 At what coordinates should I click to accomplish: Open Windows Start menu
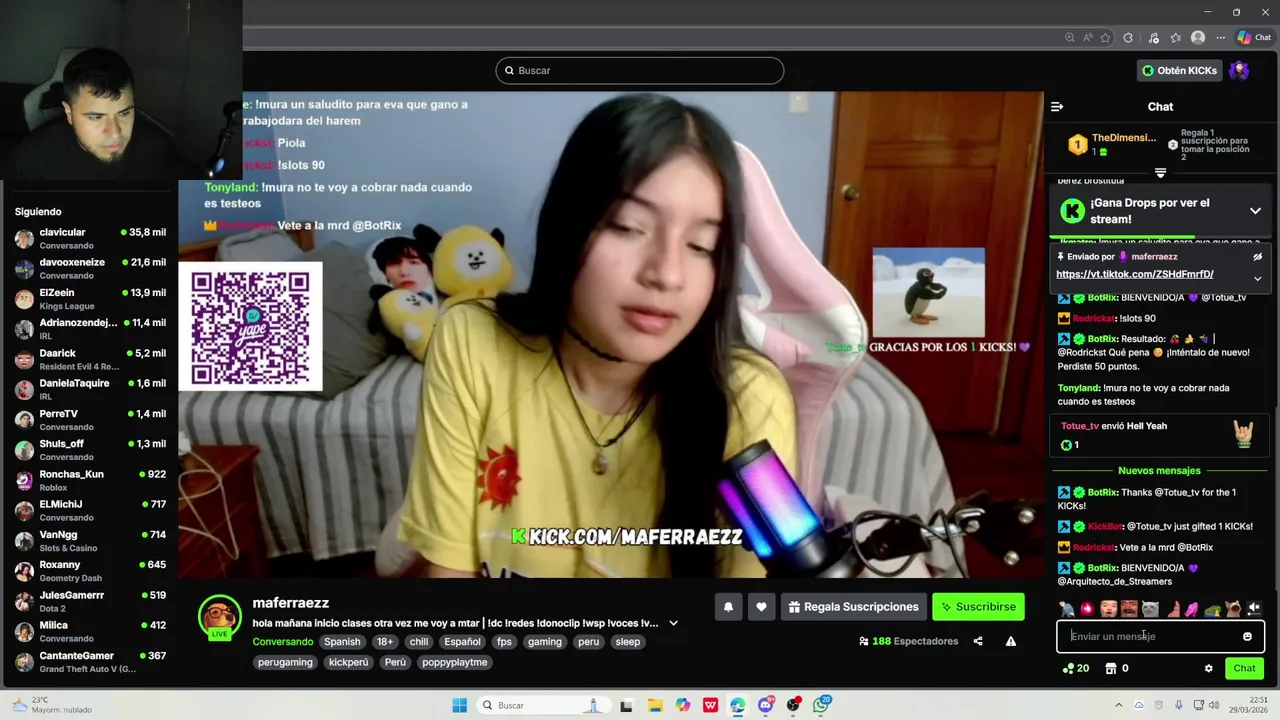click(459, 705)
